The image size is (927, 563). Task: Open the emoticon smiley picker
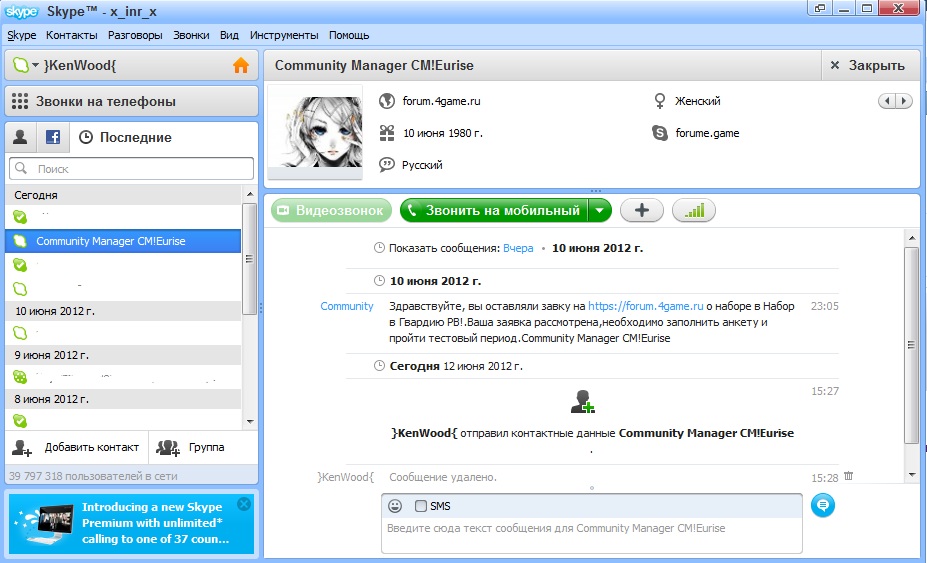pos(395,506)
